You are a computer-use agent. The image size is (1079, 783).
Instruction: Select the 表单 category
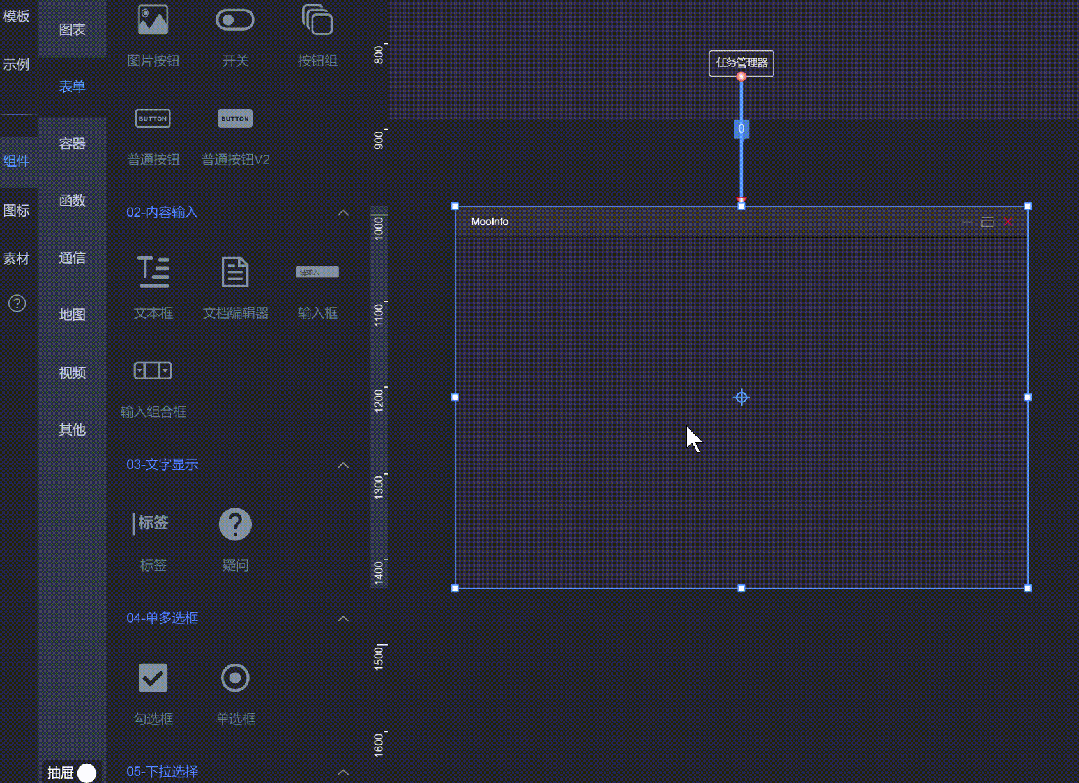pos(72,86)
